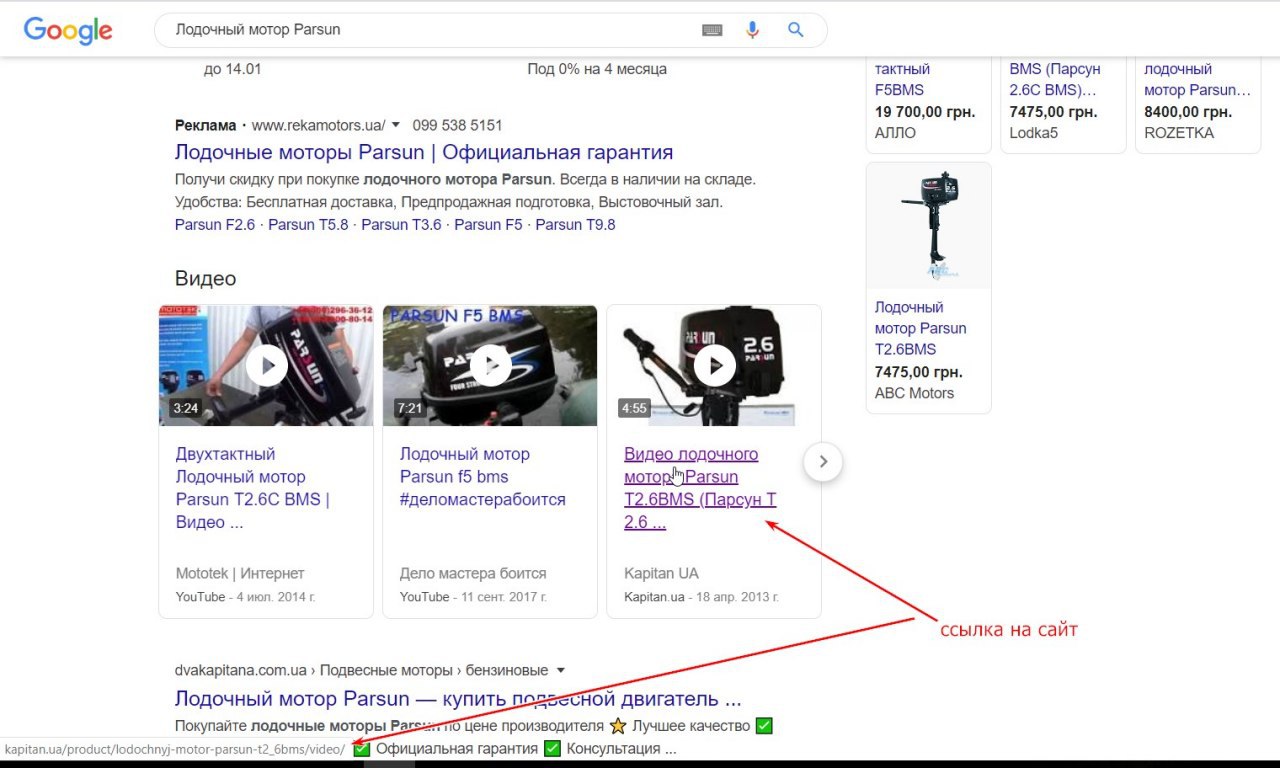
Task: Open 'Лодочный мотор Parsun — купить подвесной двигатель' result
Action: [x=458, y=698]
